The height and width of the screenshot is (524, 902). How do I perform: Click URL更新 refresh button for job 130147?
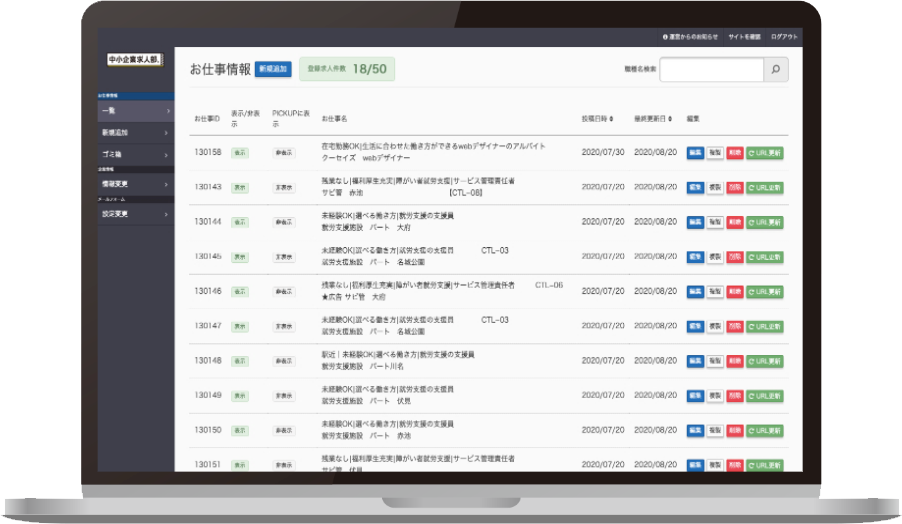tap(765, 326)
